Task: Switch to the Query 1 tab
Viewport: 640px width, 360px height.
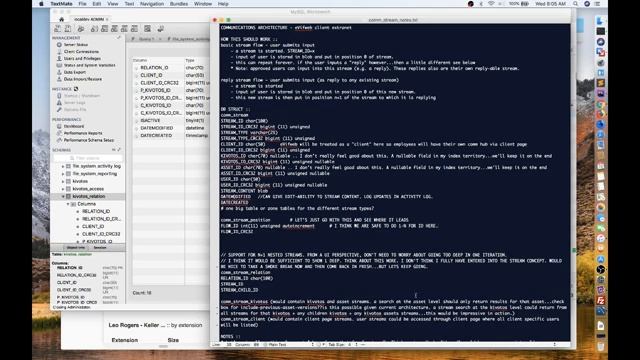Action: 146,39
